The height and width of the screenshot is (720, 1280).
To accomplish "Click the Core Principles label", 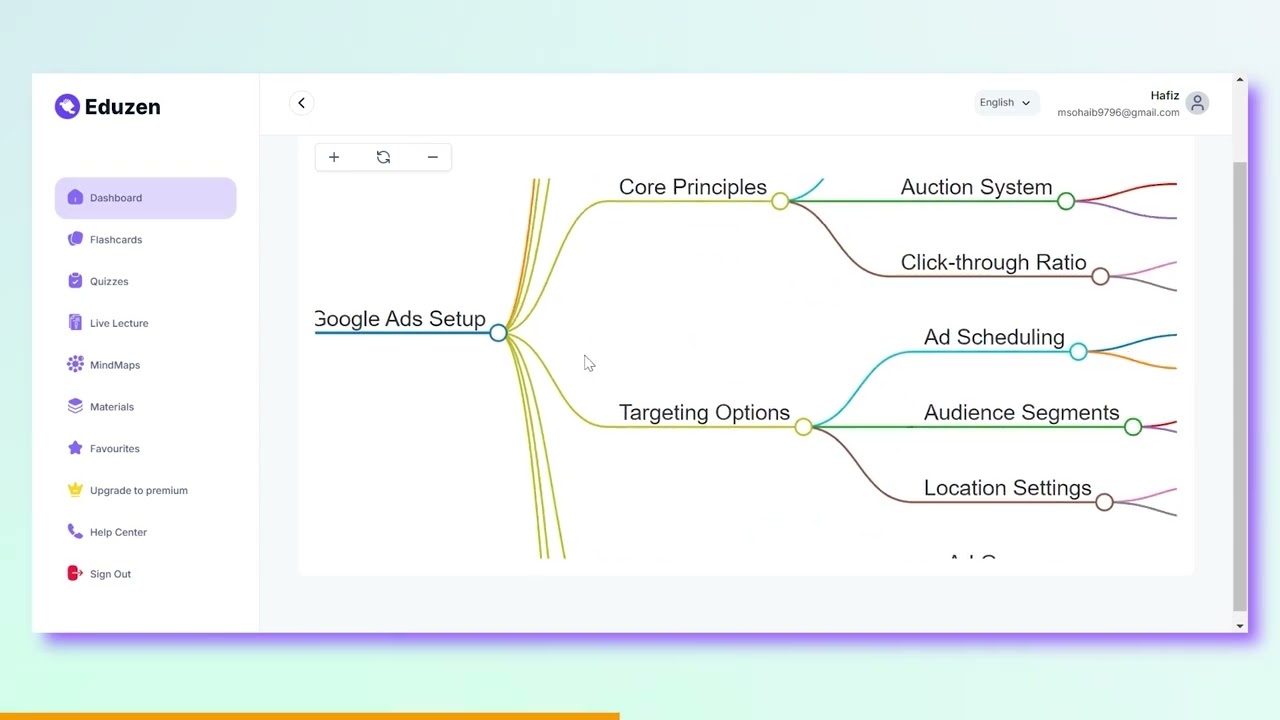I will tap(693, 187).
